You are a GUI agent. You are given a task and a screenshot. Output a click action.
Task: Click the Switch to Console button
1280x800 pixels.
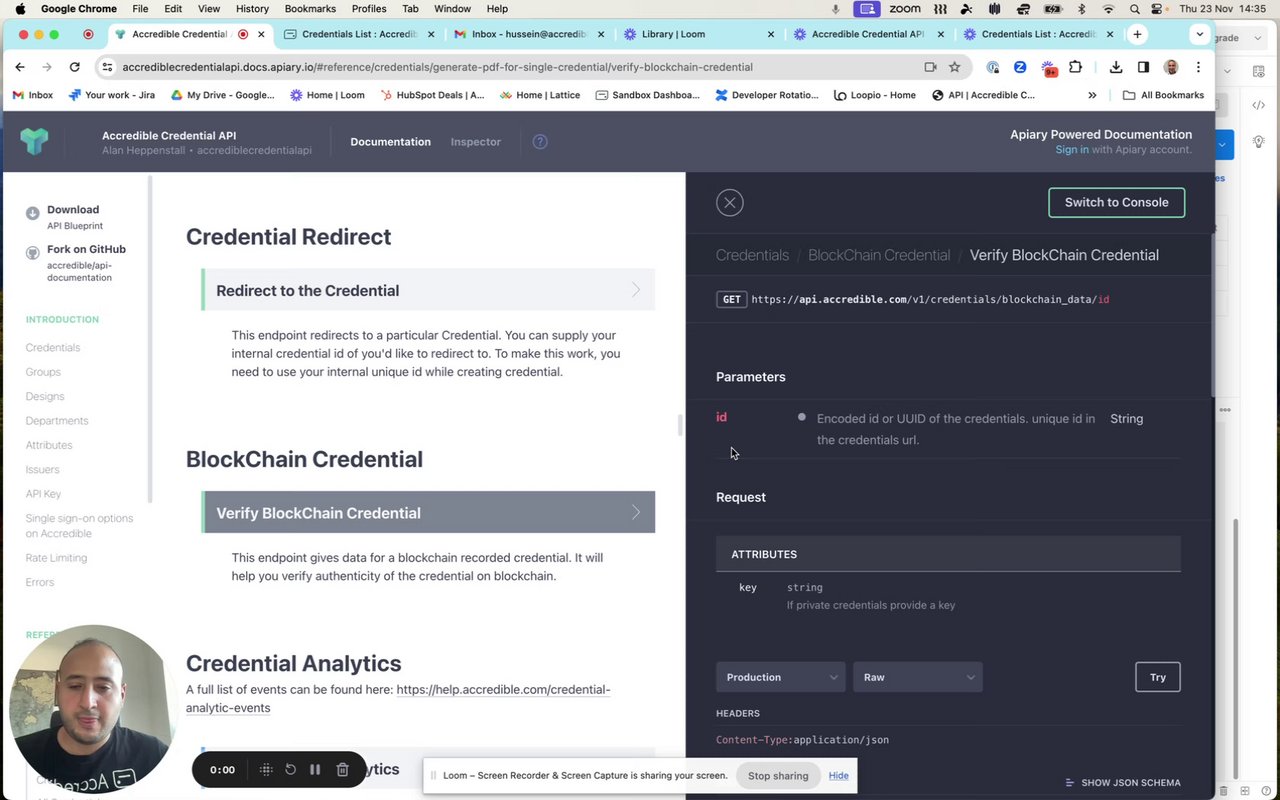(1116, 202)
